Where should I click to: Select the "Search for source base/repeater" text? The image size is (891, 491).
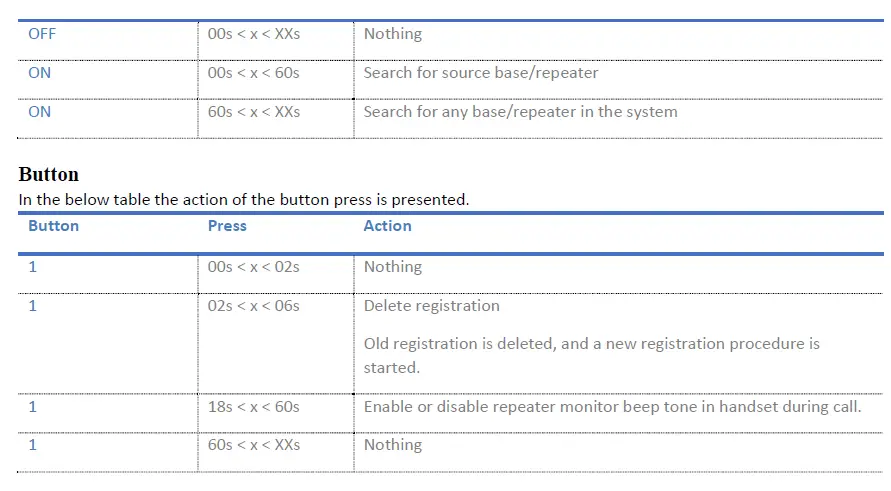pos(481,73)
